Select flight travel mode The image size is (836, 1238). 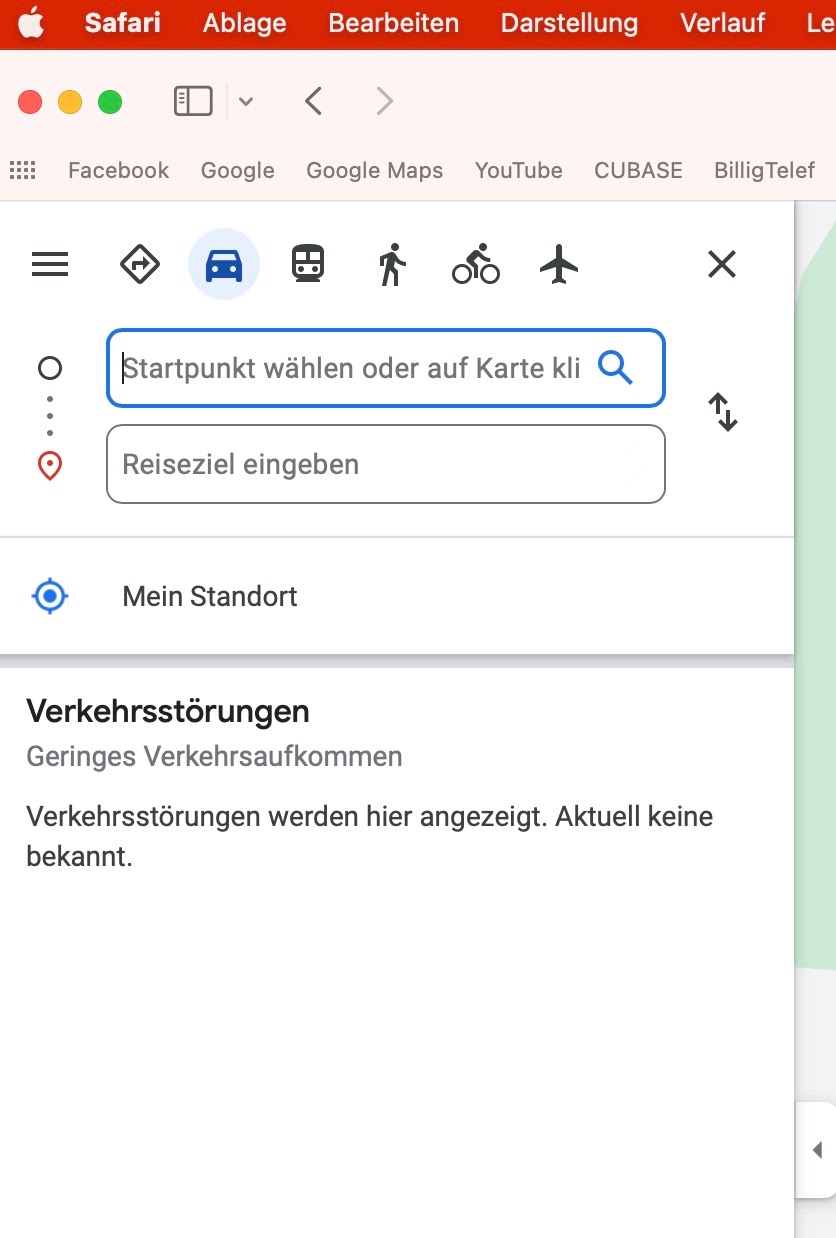coord(559,265)
